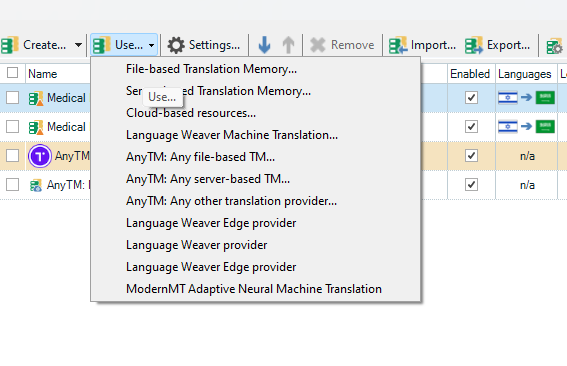Click the Israel flag in first Medical row
Screen dimensions: 567x366
(x=508, y=97)
